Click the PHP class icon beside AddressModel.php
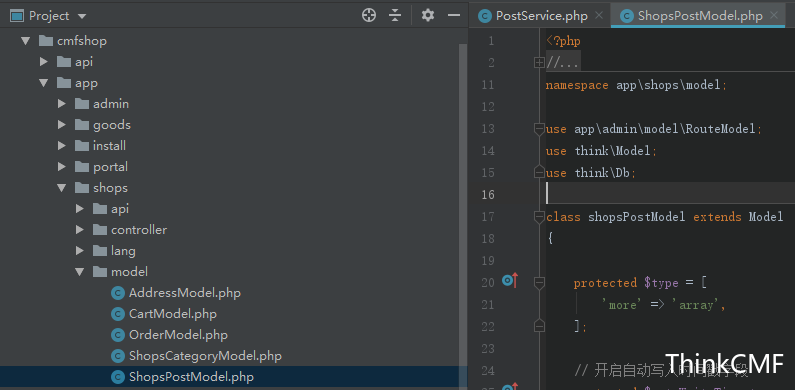 [x=118, y=293]
